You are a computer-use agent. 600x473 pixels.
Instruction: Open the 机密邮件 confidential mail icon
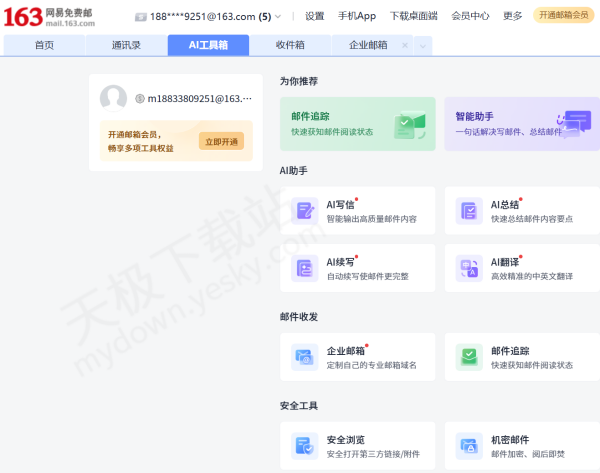click(468, 446)
